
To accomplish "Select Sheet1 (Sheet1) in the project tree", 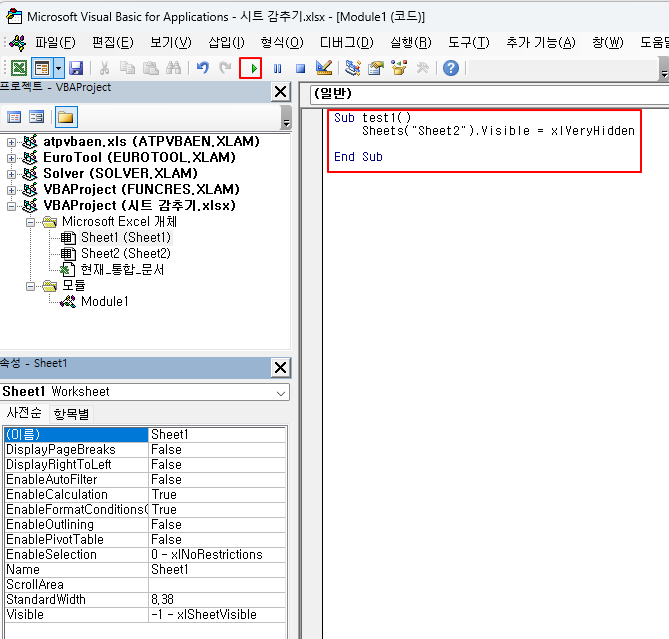I will click(126, 237).
